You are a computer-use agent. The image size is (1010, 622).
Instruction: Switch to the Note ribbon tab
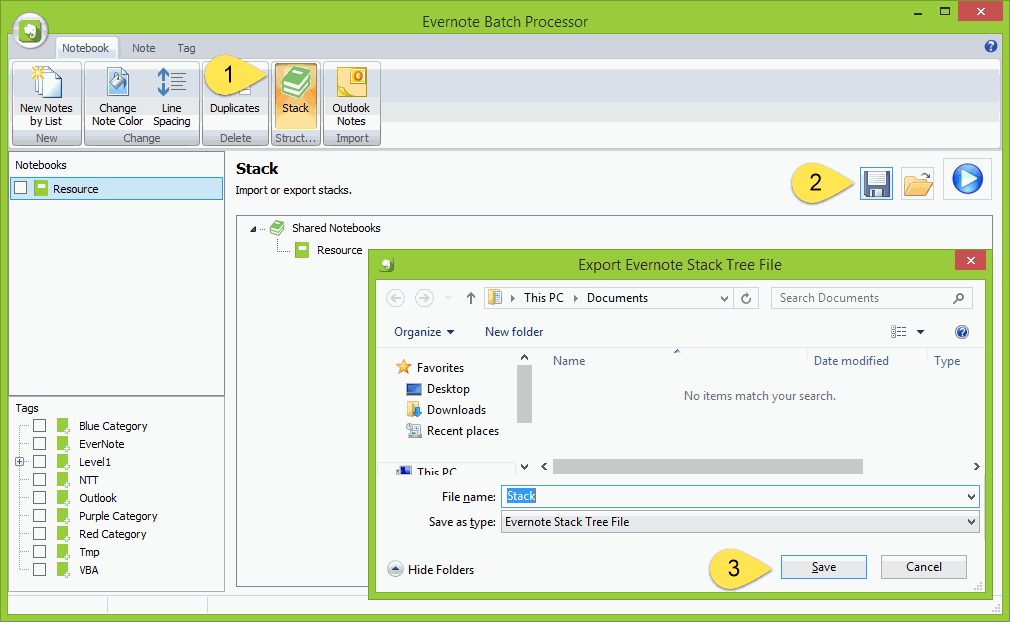point(144,48)
